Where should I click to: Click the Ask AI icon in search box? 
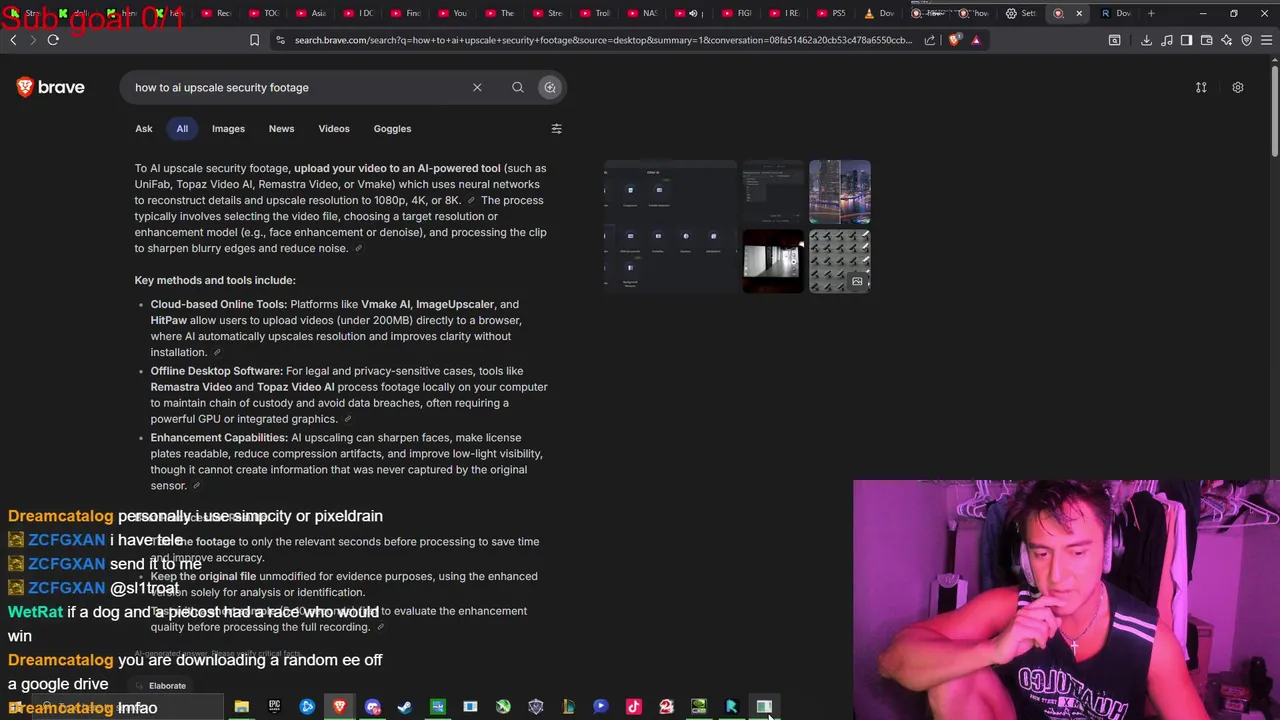click(x=550, y=87)
